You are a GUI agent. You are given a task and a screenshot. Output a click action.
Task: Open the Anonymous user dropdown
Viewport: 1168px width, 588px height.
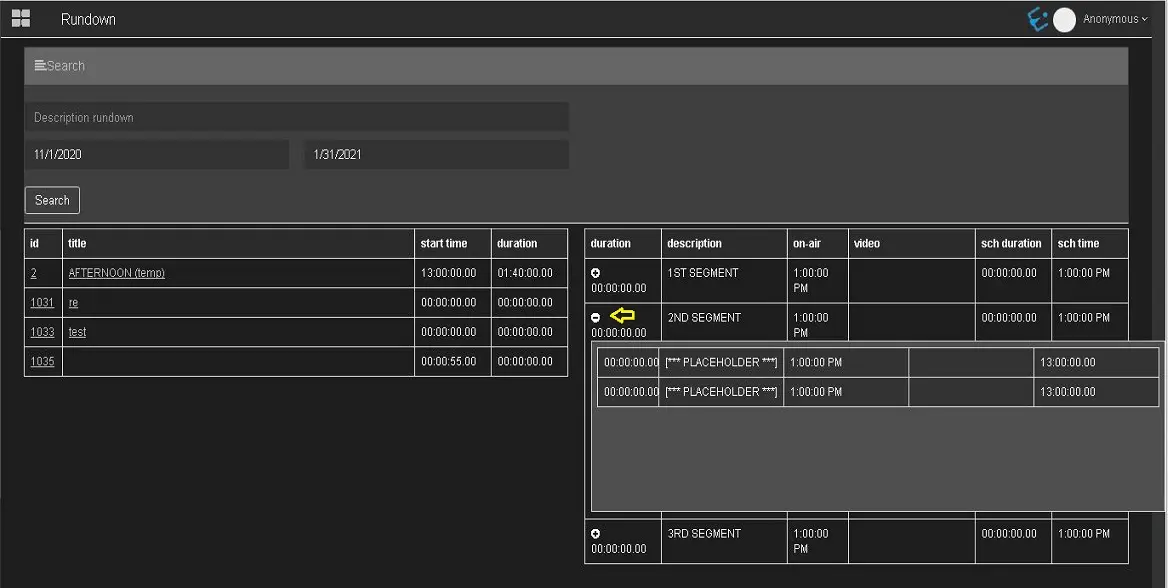click(x=1115, y=19)
